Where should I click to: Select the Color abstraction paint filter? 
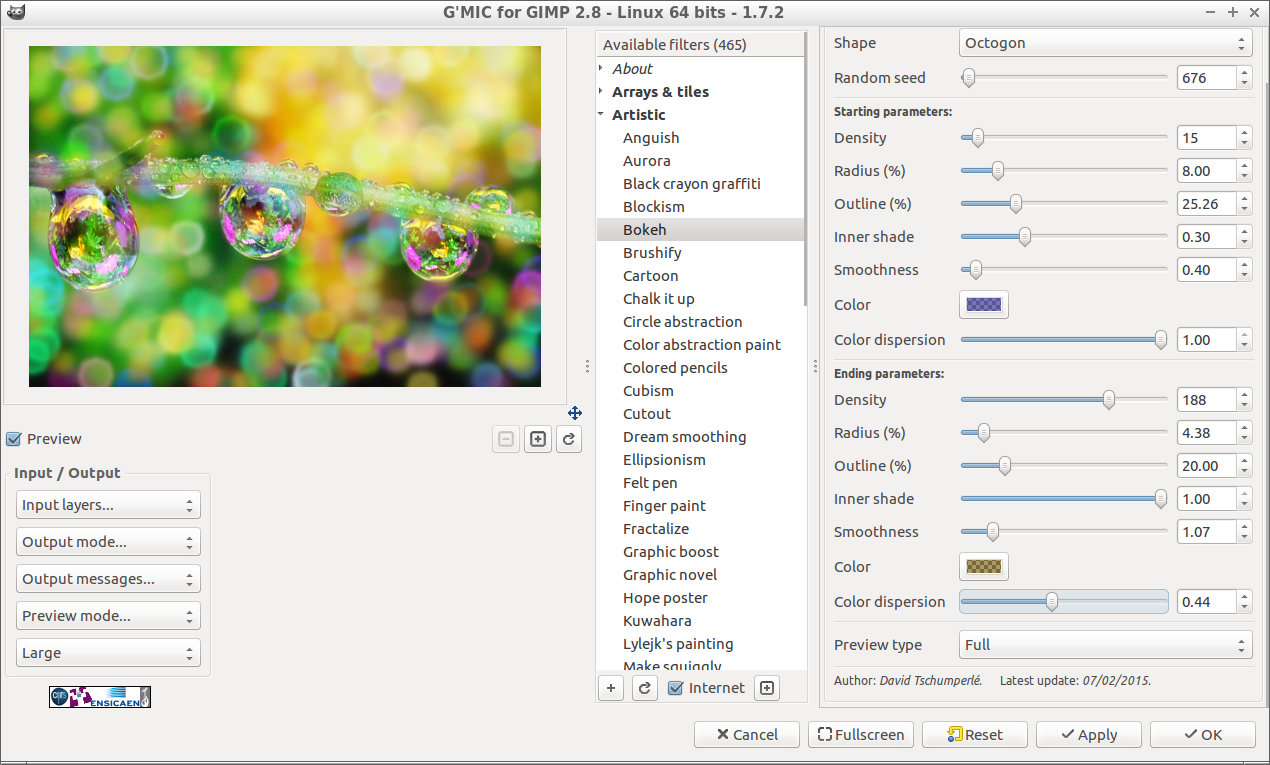(x=702, y=345)
